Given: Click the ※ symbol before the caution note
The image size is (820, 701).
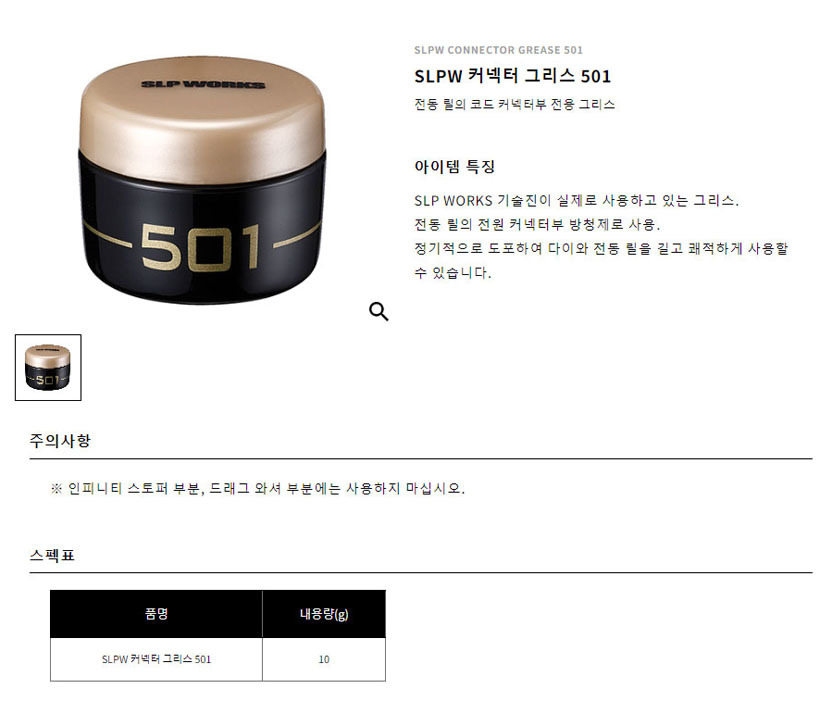Looking at the screenshot, I should coord(56,489).
